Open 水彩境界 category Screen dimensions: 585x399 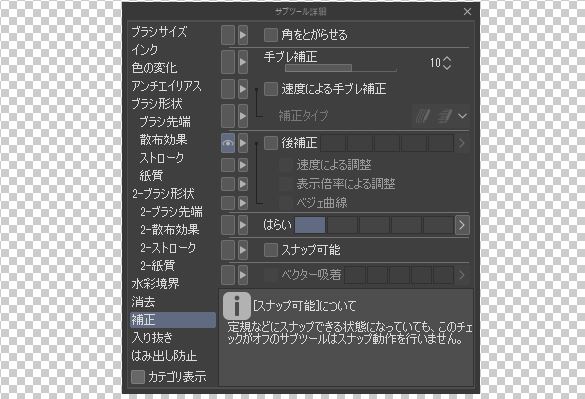point(155,284)
